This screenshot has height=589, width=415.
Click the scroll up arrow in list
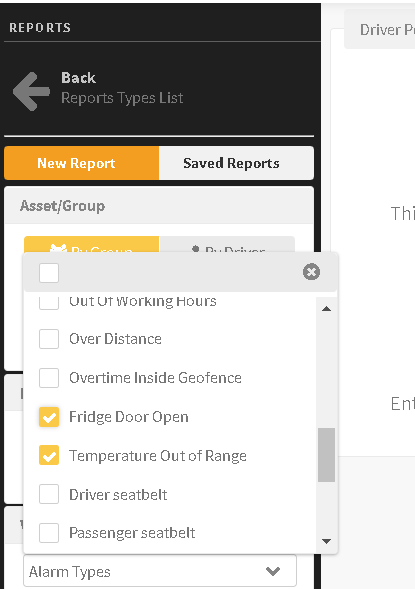(326, 309)
